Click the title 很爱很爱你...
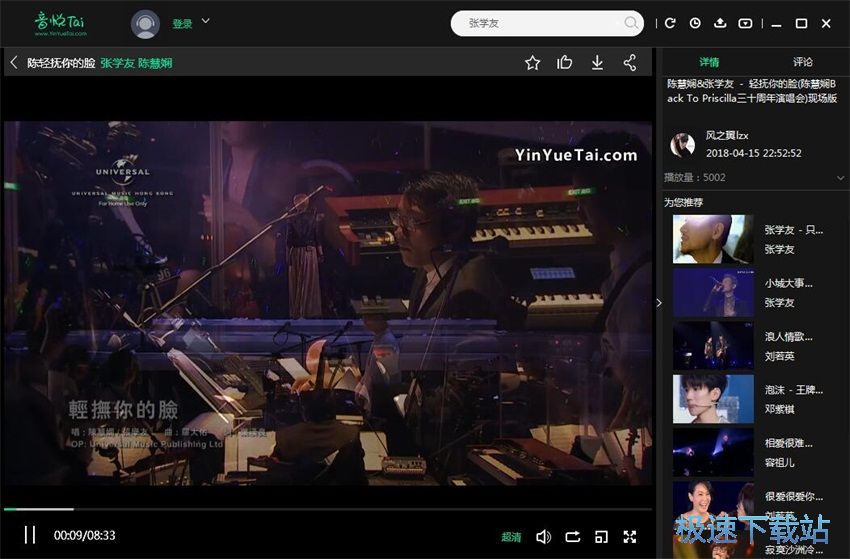 click(x=794, y=496)
